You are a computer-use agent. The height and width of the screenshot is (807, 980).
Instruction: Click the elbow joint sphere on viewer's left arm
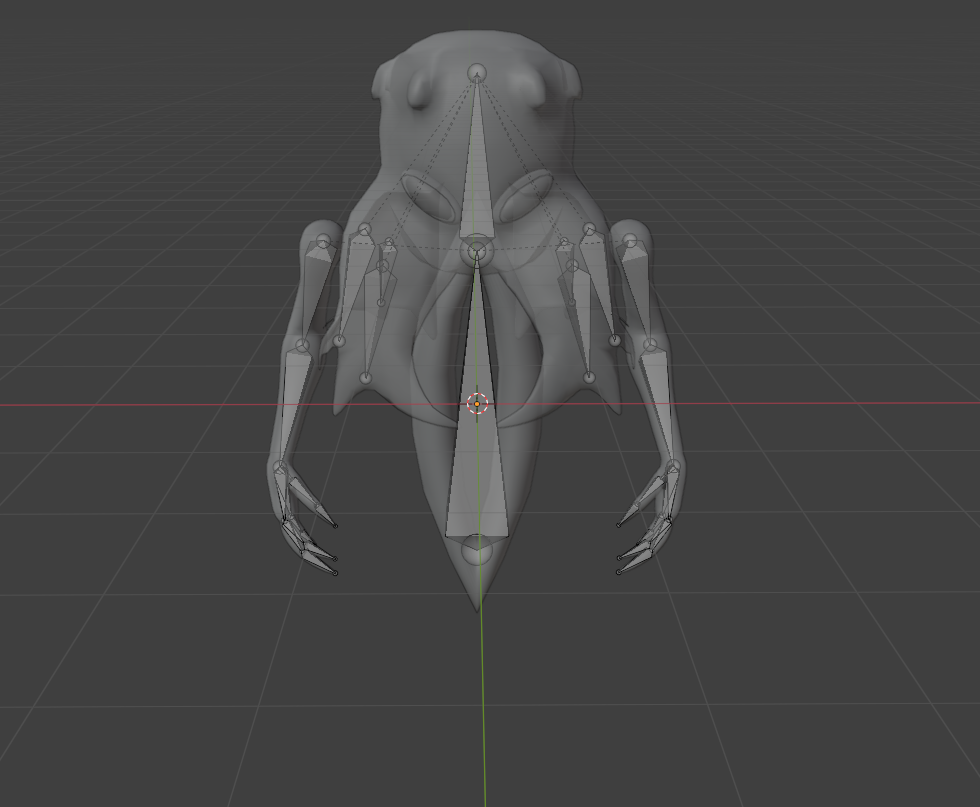click(x=302, y=346)
